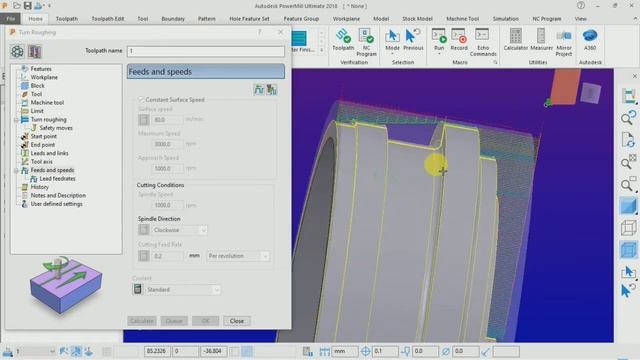
Task: Open Echo Commands
Action: (x=482, y=36)
